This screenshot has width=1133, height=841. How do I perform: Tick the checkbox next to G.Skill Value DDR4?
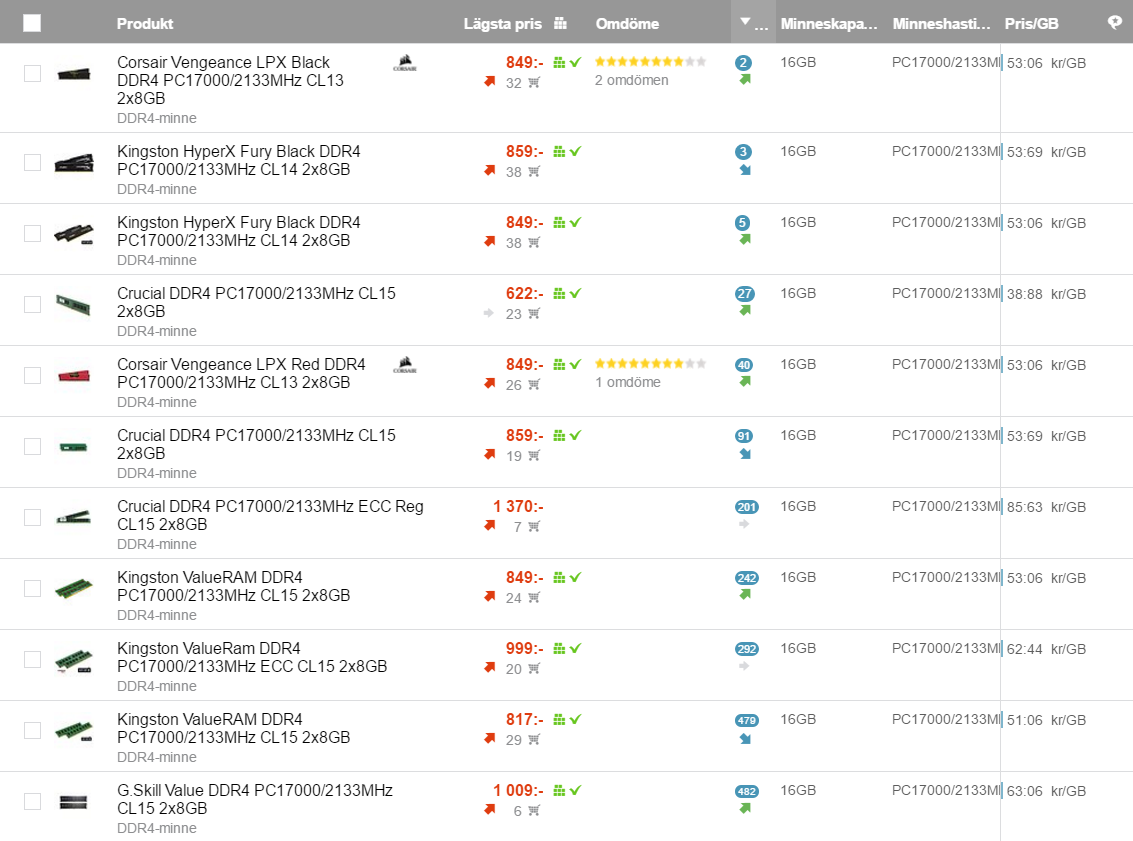pyautogui.click(x=32, y=801)
